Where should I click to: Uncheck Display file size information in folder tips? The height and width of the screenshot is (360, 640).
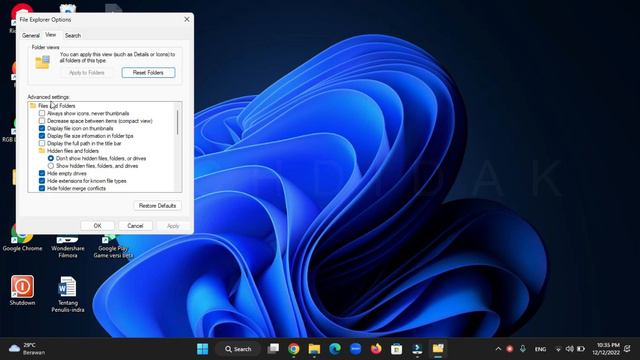(x=42, y=136)
